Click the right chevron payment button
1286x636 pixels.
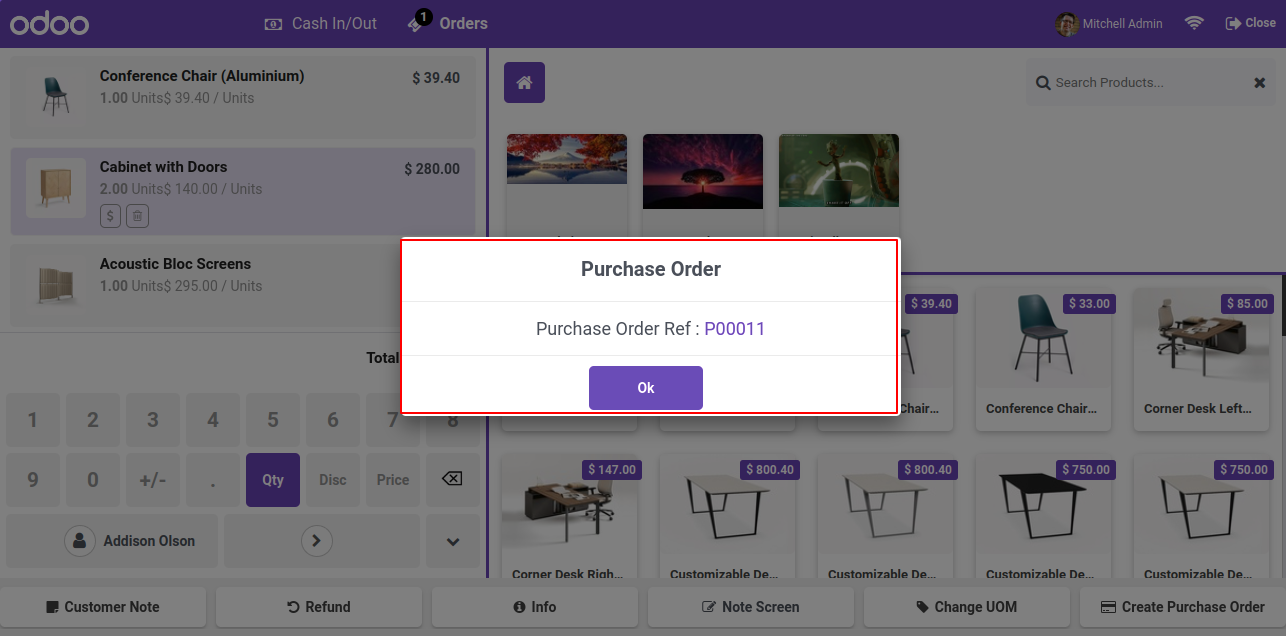(317, 541)
